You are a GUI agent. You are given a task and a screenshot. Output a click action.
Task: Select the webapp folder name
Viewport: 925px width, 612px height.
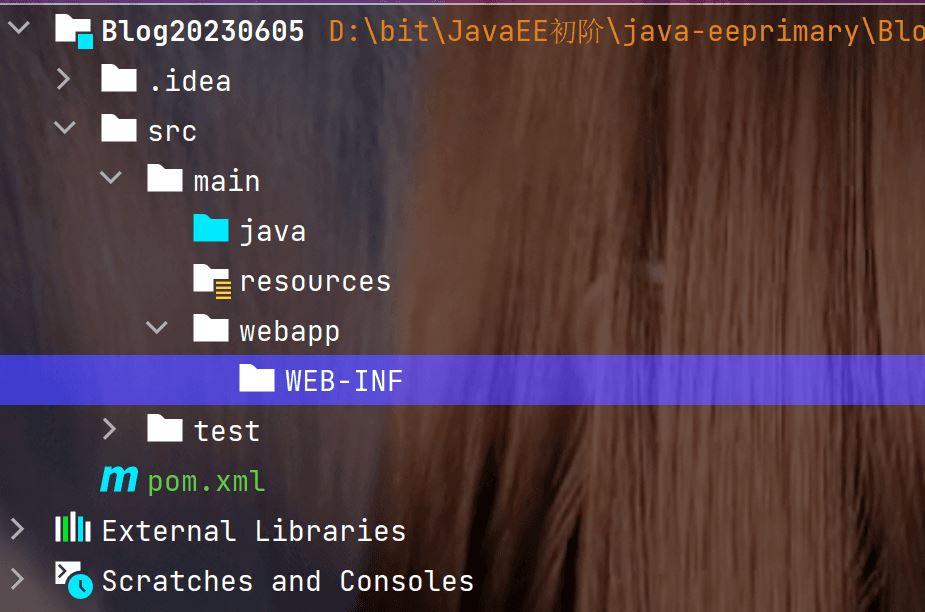tap(289, 331)
